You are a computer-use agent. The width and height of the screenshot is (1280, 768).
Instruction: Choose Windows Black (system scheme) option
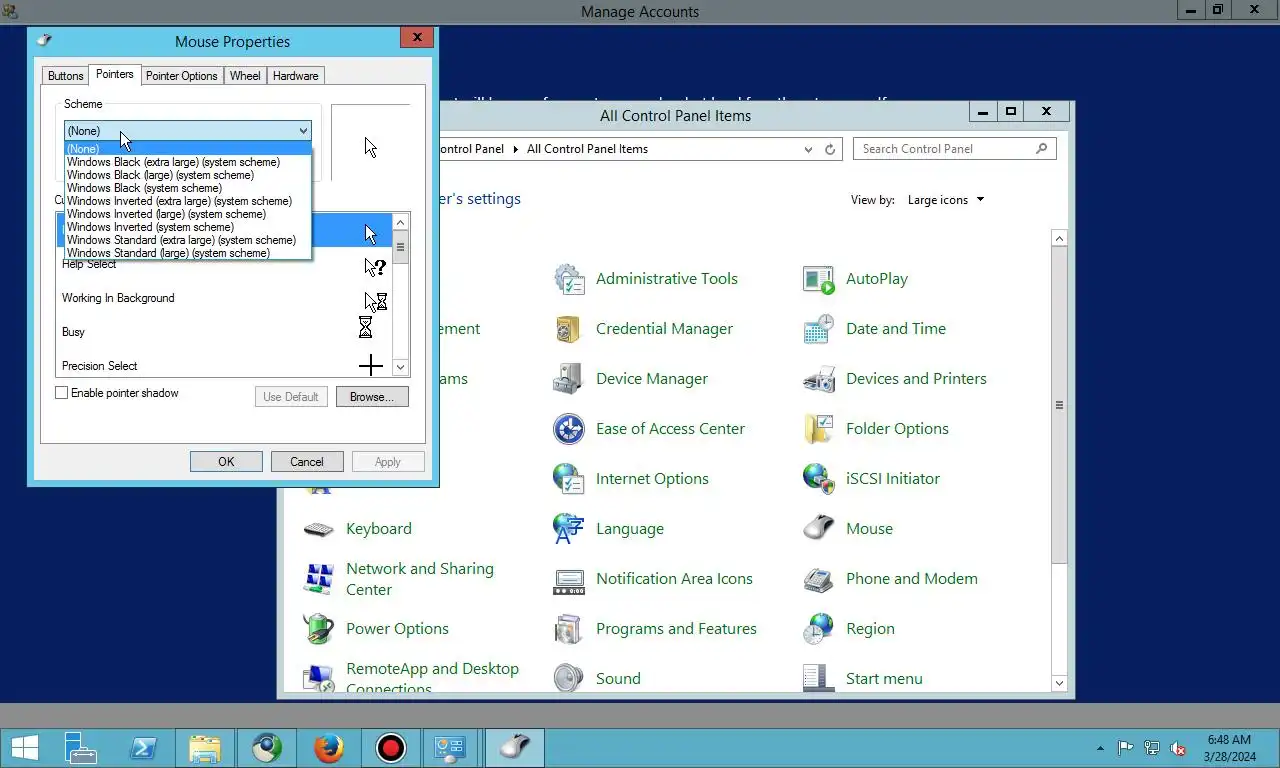(x=188, y=188)
